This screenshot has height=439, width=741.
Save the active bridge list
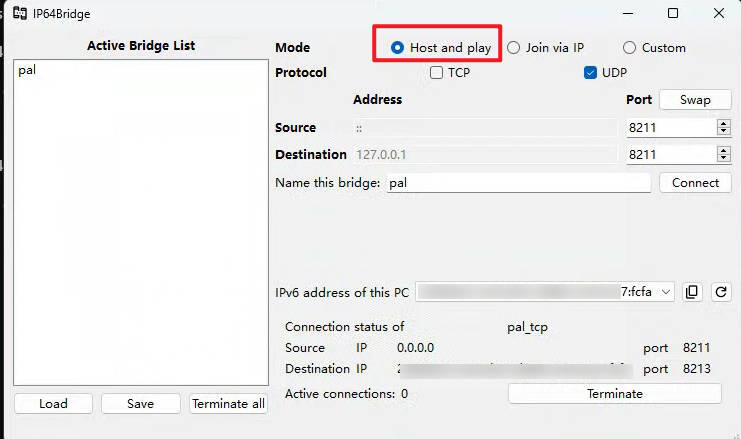tap(140, 404)
